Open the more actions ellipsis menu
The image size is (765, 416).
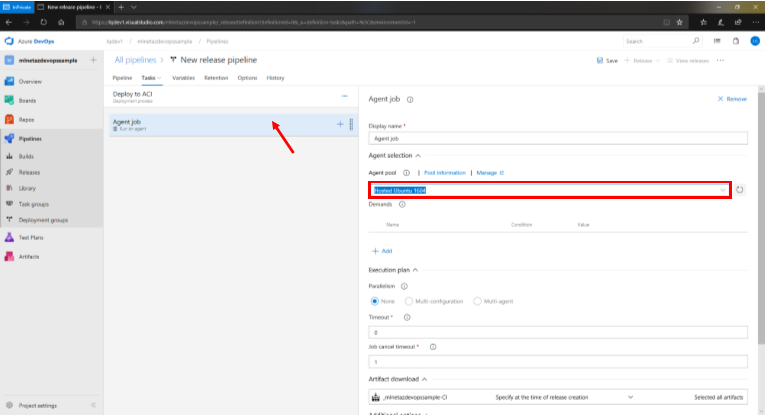pyautogui.click(x=720, y=60)
